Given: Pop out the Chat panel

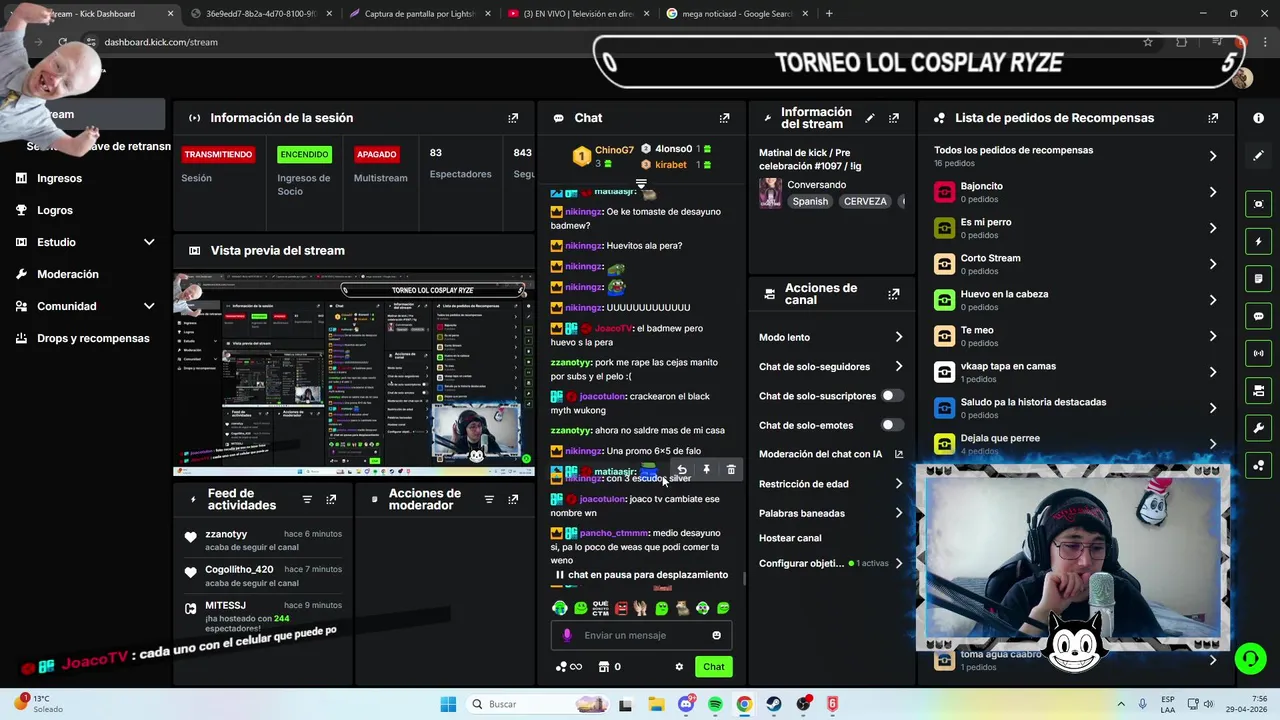Looking at the screenshot, I should [724, 118].
